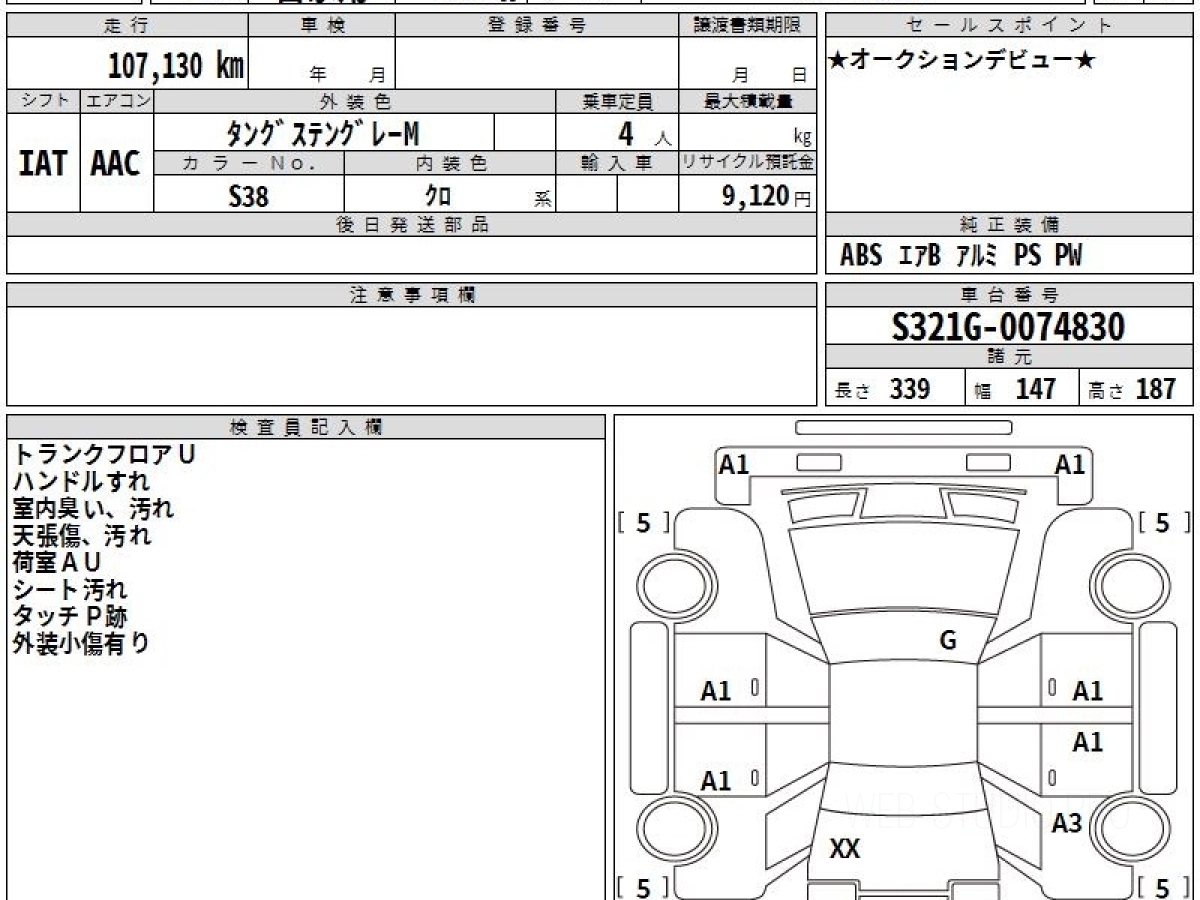Image resolution: width=1200 pixels, height=900 pixels.
Task: Select the 外装小傷有り inspector note line
Action: 80,643
